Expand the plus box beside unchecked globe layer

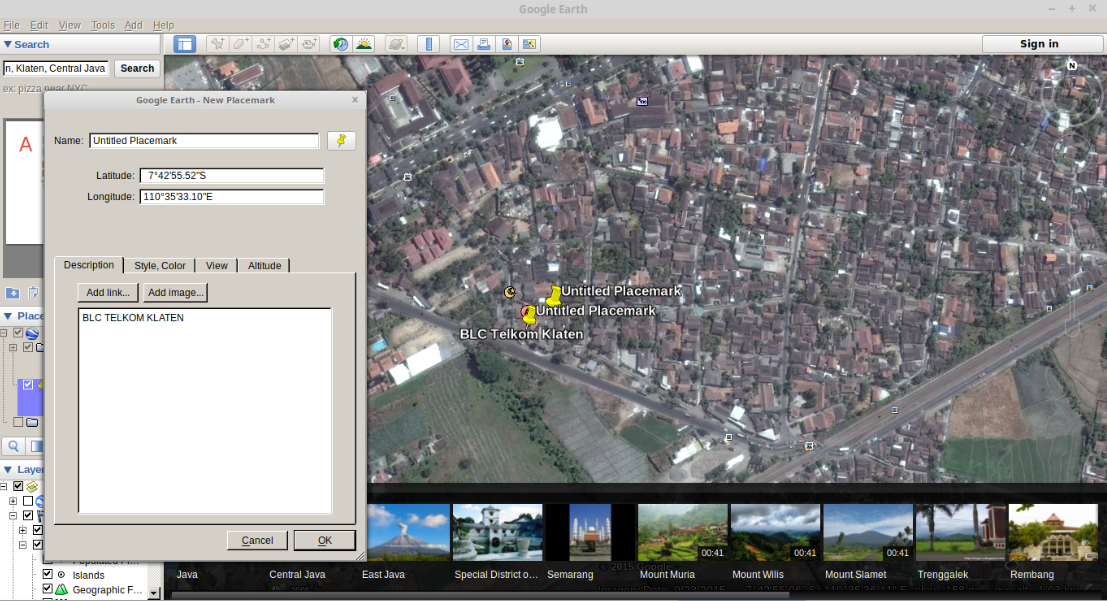[x=13, y=501]
